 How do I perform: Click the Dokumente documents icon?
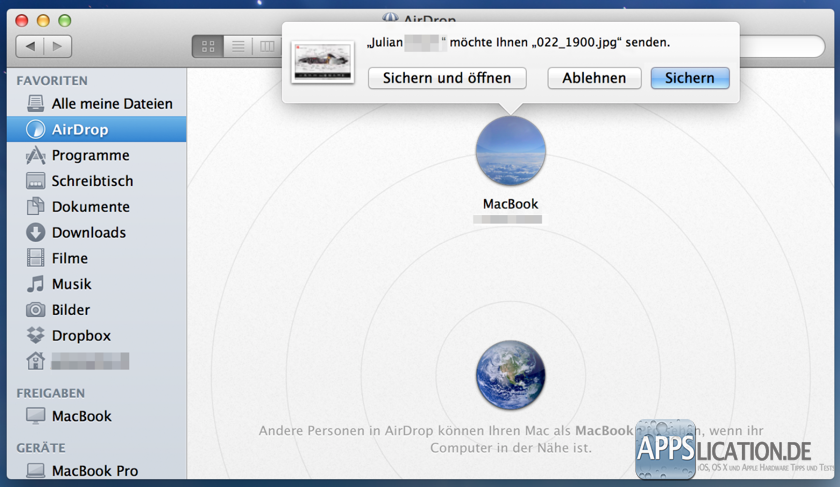tap(35, 206)
